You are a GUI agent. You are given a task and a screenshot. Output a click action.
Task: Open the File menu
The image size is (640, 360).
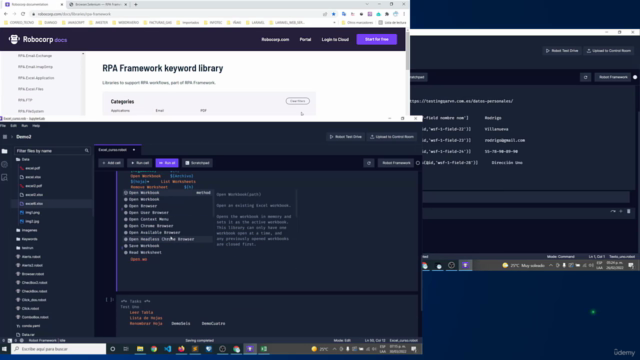click(3, 126)
